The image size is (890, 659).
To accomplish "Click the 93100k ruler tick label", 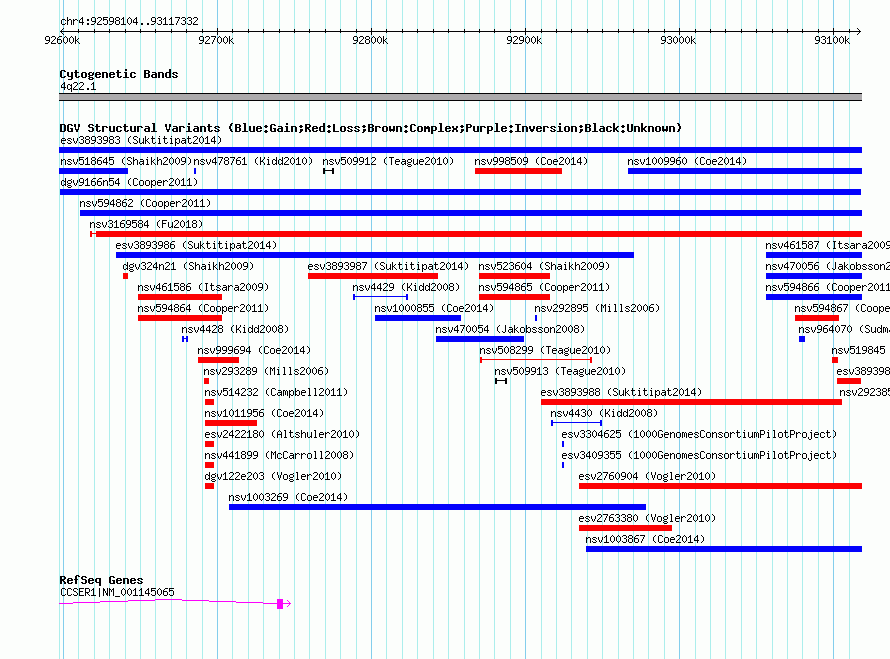I will tap(832, 40).
